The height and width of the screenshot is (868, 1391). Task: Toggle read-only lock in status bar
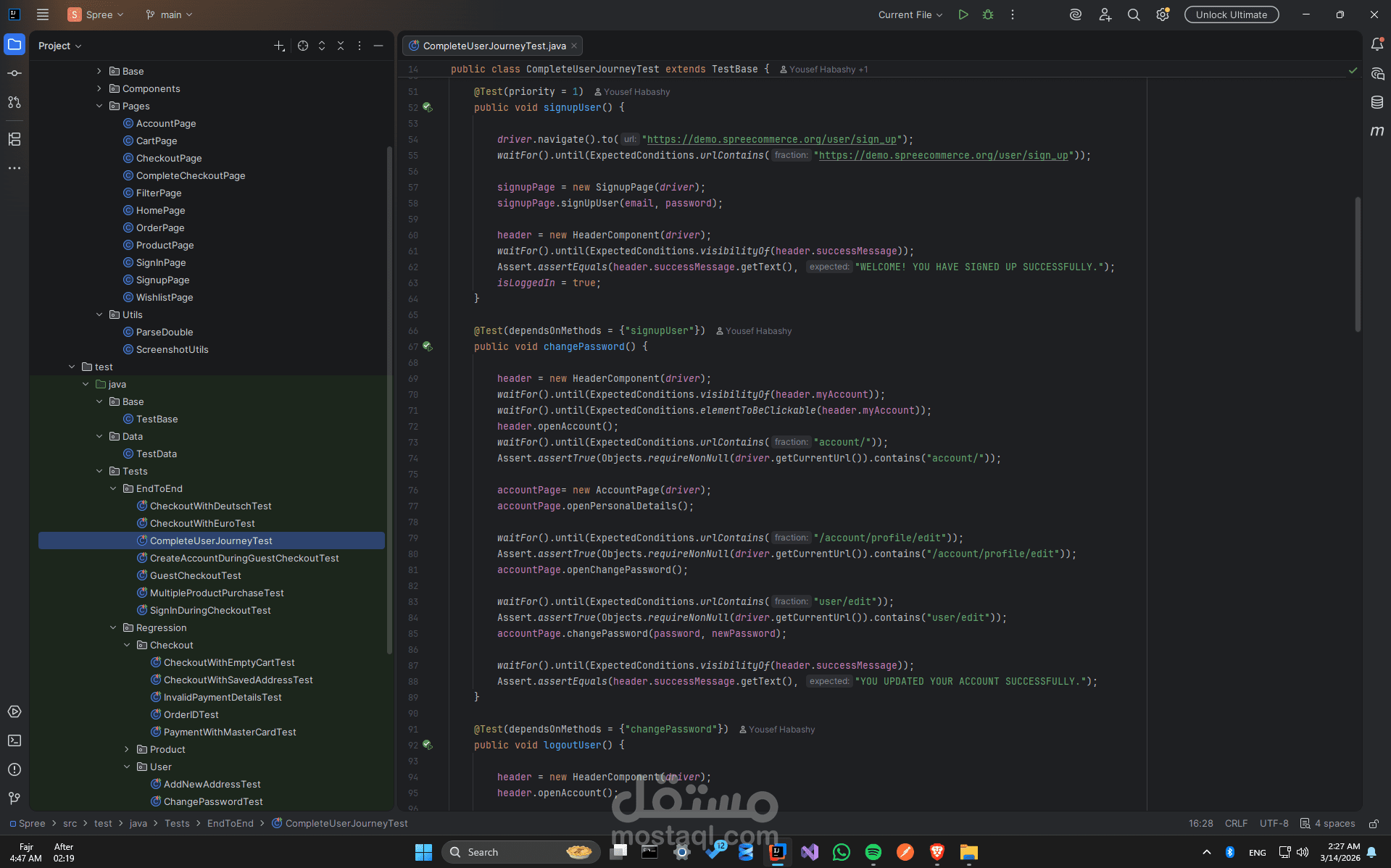click(1374, 823)
